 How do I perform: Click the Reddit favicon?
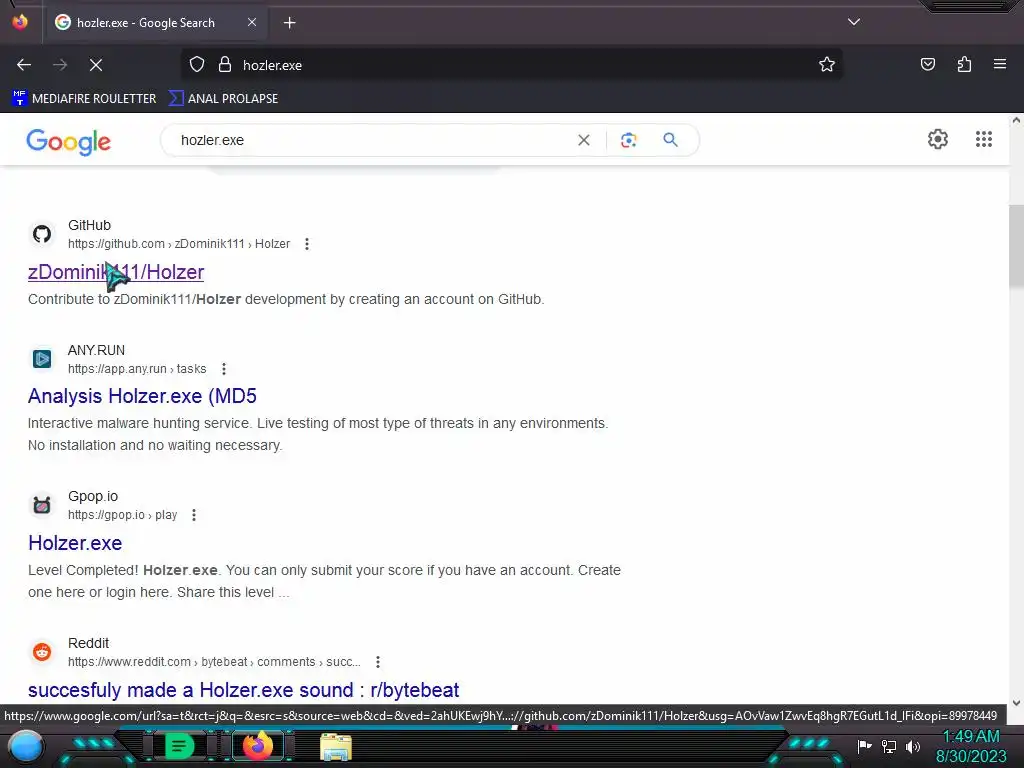click(42, 652)
